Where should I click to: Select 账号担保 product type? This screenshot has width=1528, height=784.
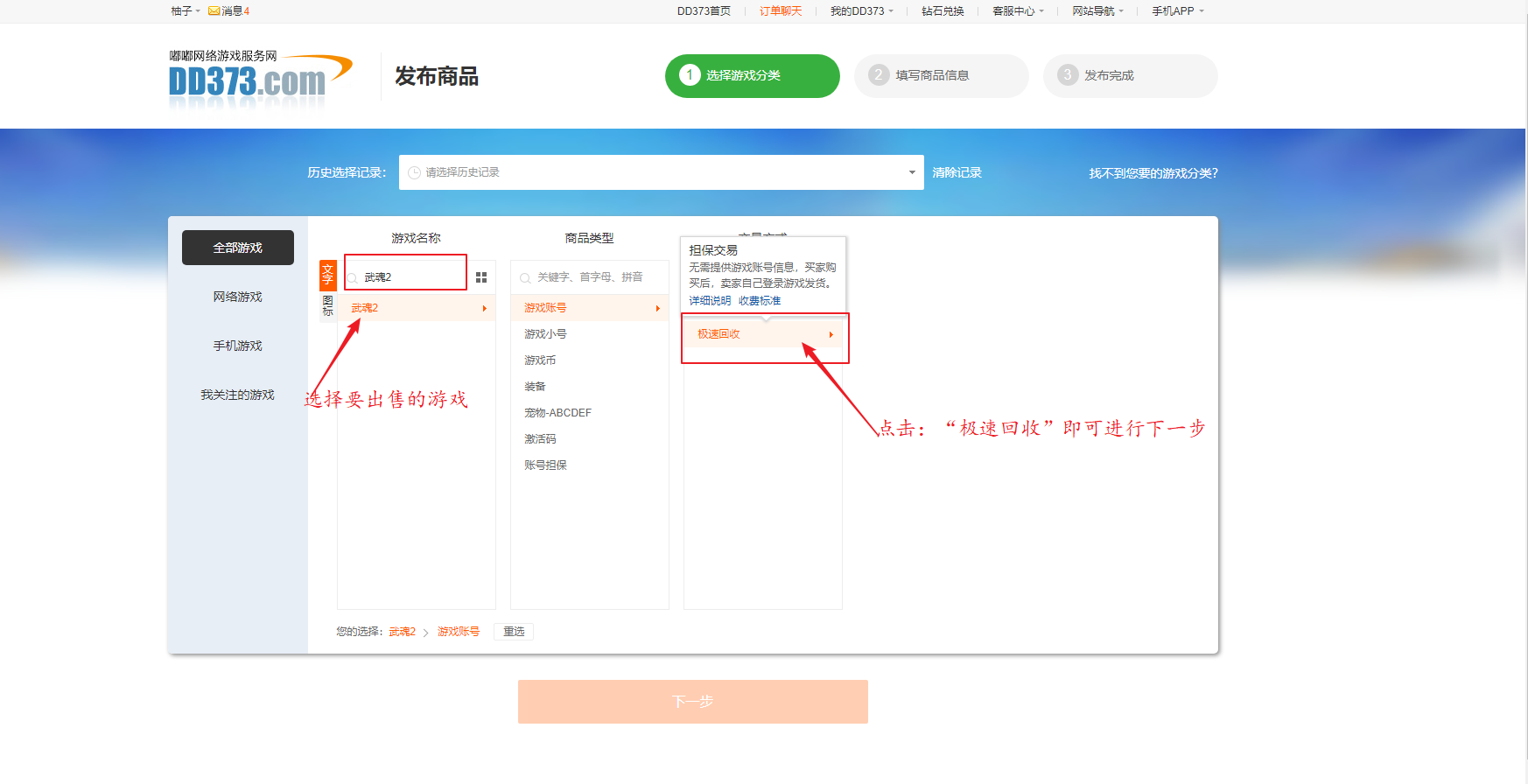(x=590, y=465)
